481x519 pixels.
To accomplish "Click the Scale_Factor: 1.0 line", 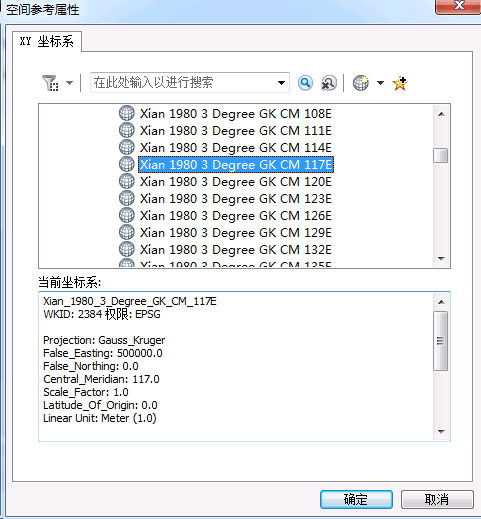I will click(x=86, y=392).
